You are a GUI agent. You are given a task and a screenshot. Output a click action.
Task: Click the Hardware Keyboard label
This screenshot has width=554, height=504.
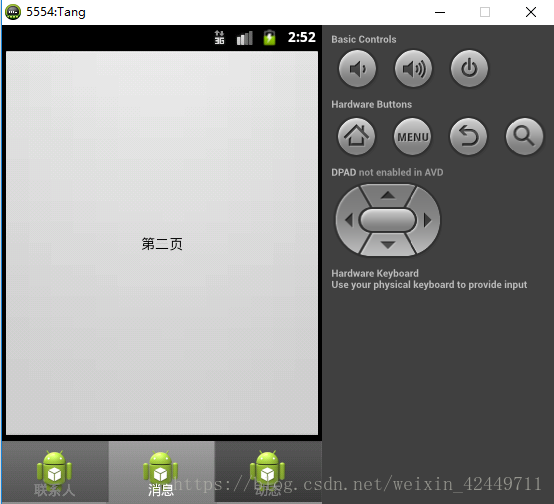pos(375,273)
